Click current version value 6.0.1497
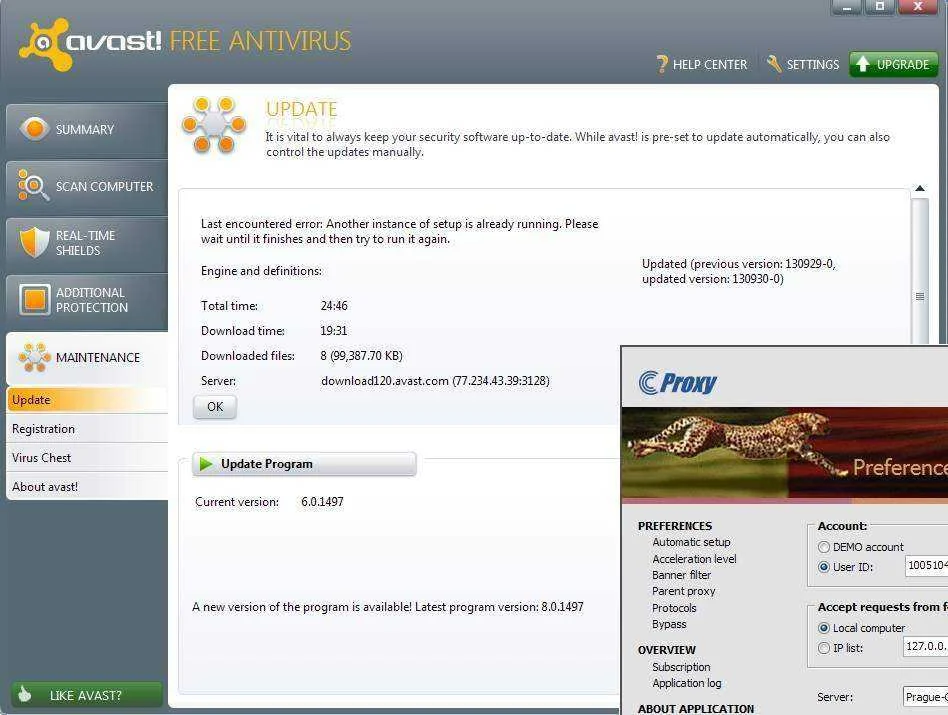This screenshot has width=948, height=715. click(x=322, y=502)
